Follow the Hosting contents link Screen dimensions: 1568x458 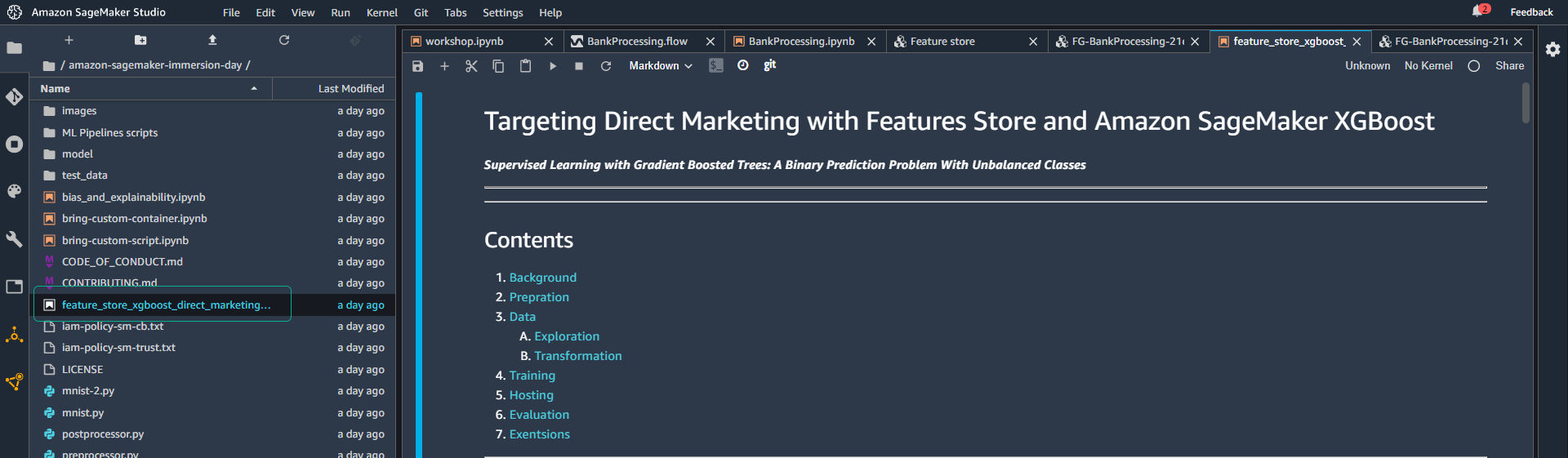(x=532, y=395)
